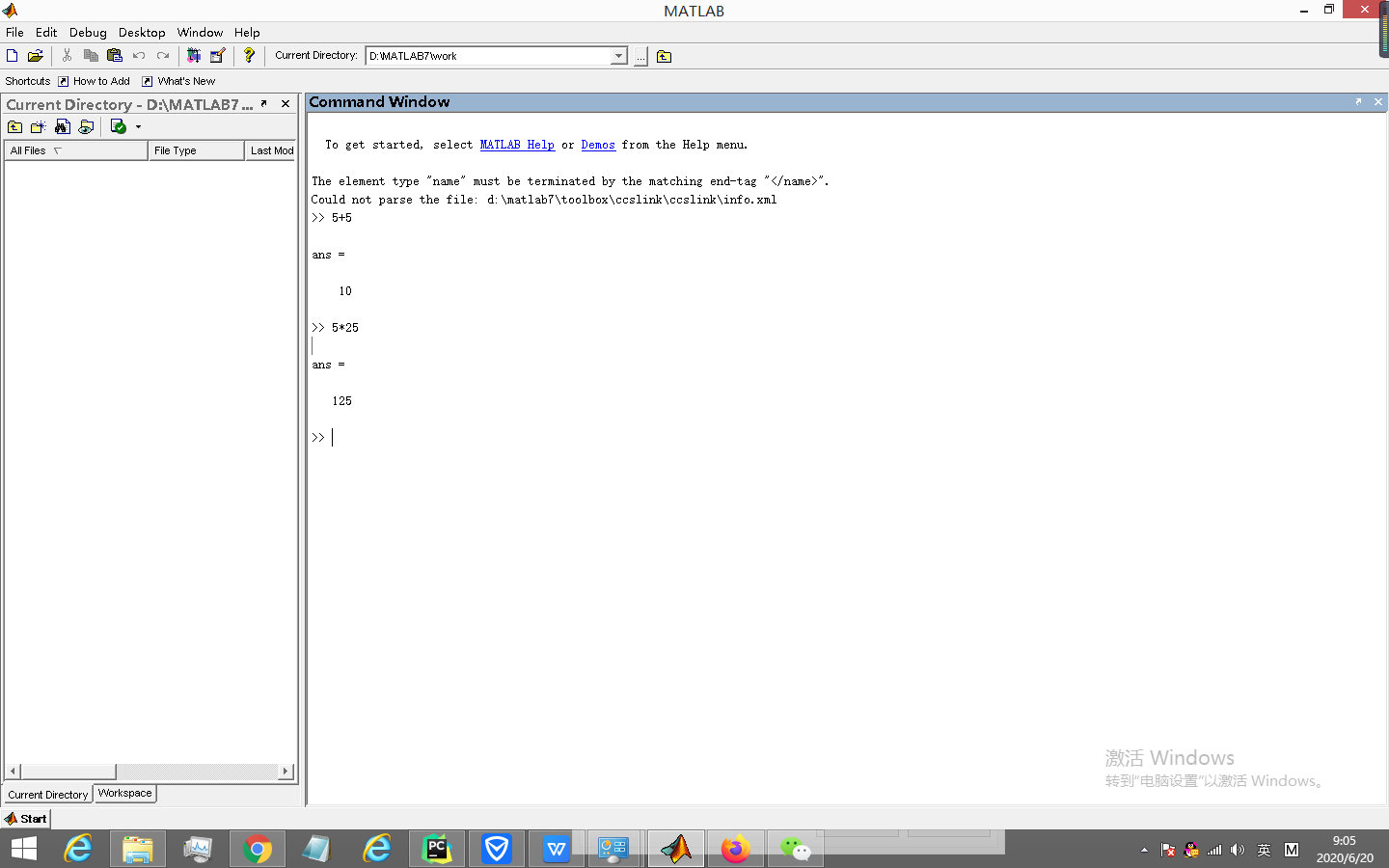
Task: Sort by File Type column header
Action: [x=197, y=150]
